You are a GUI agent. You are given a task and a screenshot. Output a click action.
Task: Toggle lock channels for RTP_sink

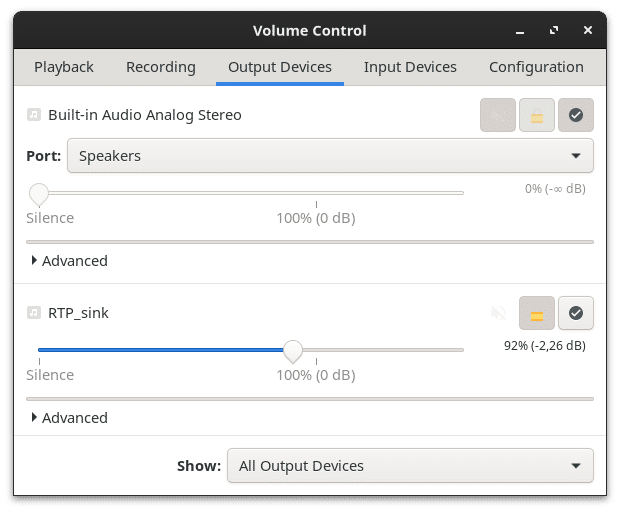click(x=537, y=314)
